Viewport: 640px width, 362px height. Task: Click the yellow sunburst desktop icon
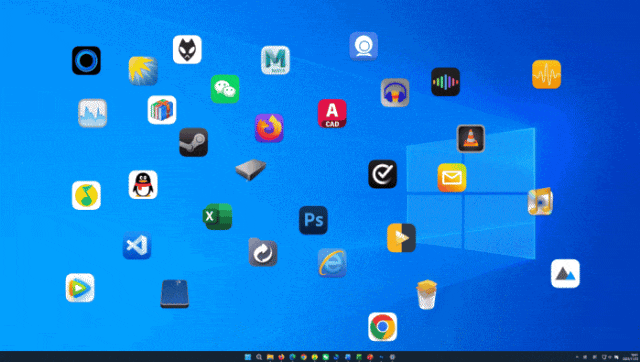(x=143, y=71)
